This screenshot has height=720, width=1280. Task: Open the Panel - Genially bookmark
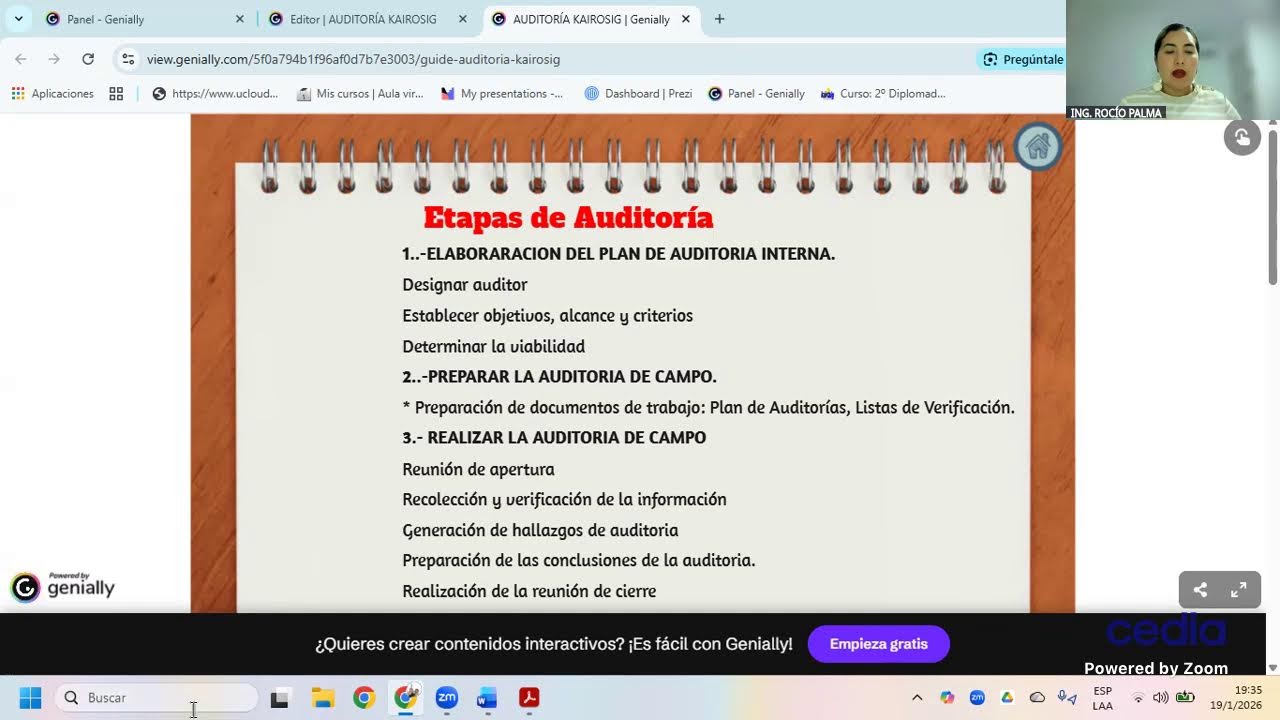point(756,93)
